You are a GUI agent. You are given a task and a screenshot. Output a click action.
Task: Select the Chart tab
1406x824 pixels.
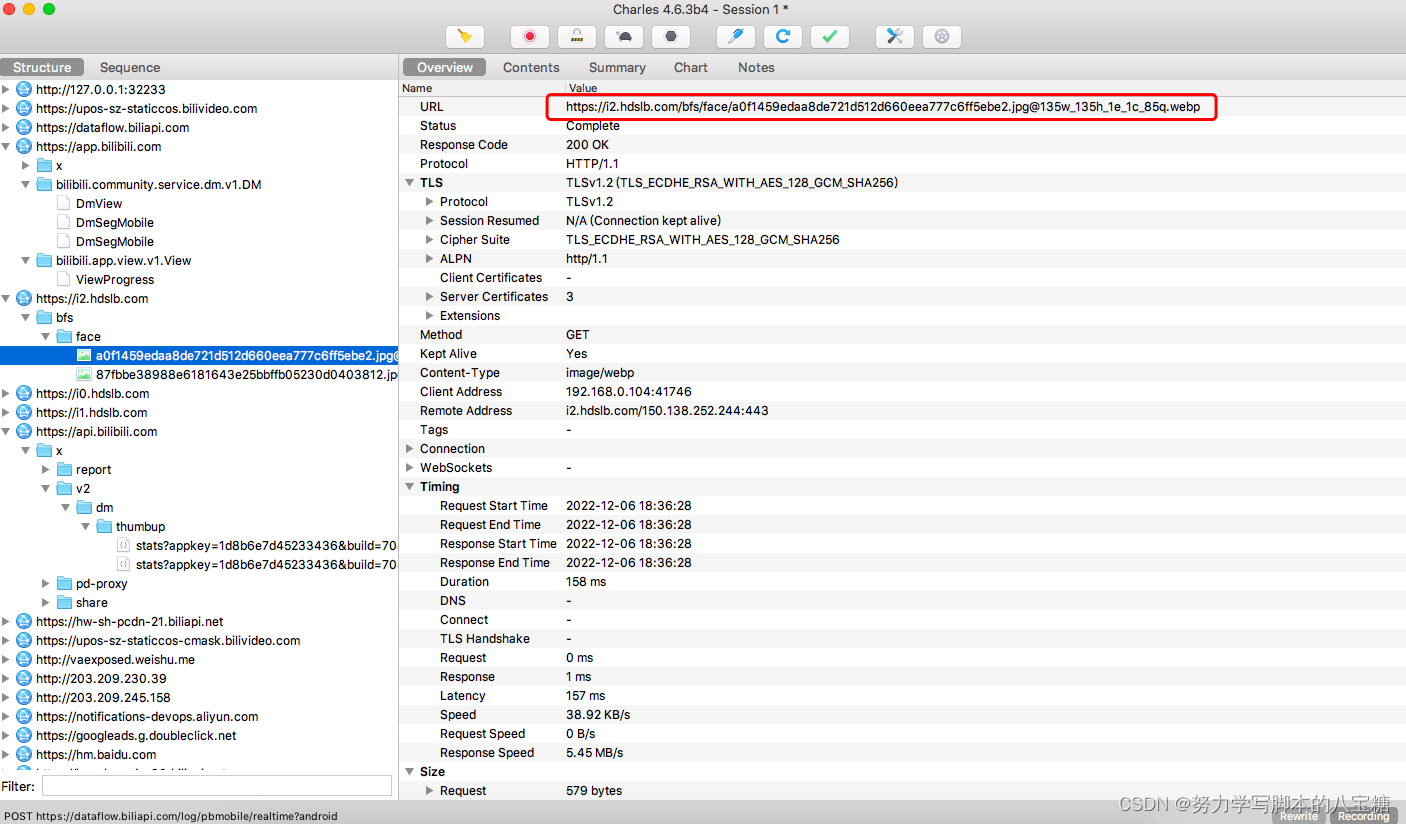coord(690,67)
